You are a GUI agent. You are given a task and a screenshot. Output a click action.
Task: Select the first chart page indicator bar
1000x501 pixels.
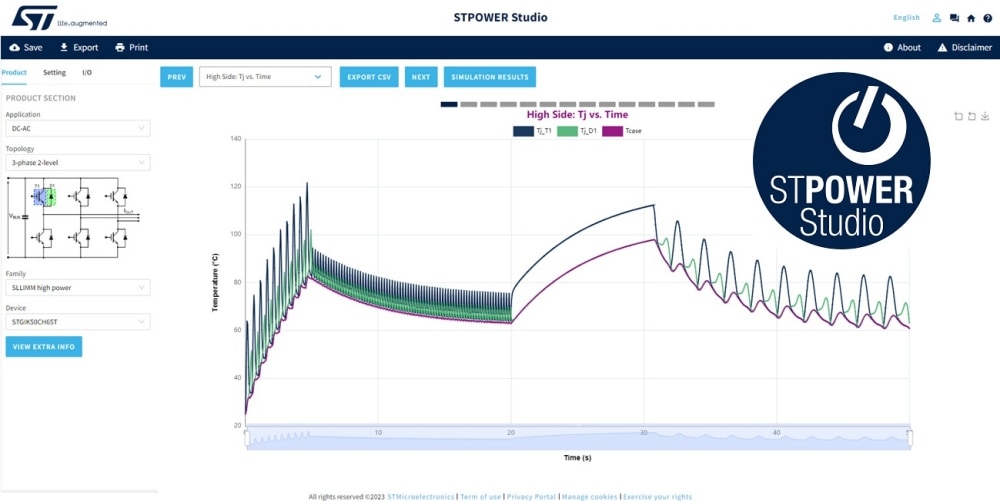point(449,104)
